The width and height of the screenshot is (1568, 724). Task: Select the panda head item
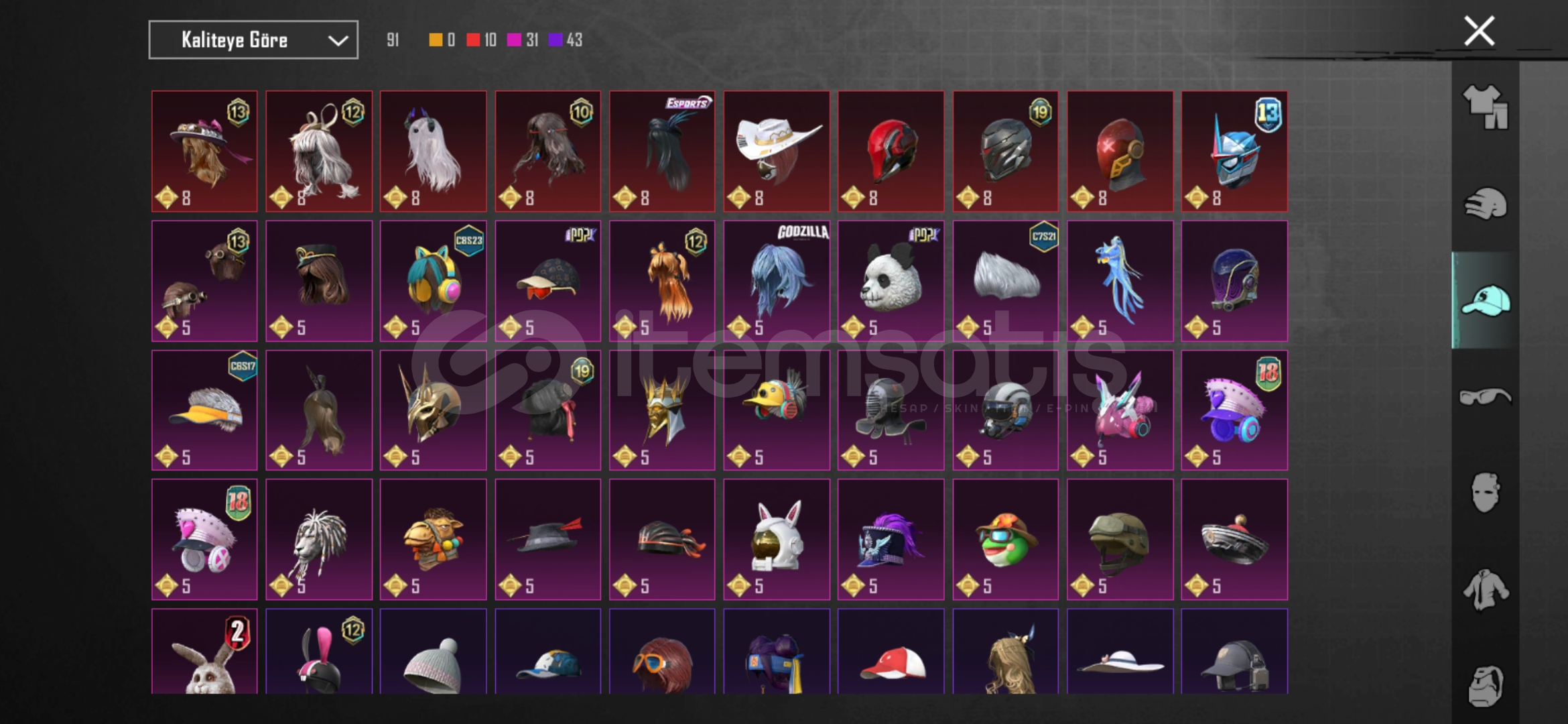(x=891, y=281)
